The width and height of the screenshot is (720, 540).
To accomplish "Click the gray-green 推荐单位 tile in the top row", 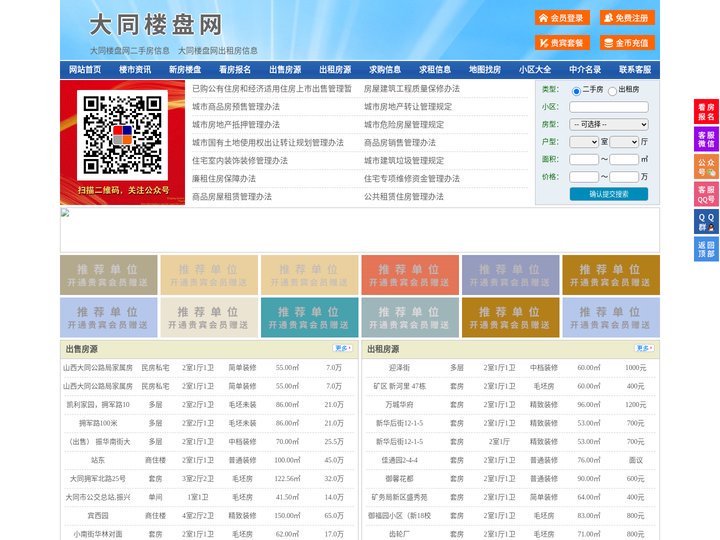I will [x=108, y=275].
